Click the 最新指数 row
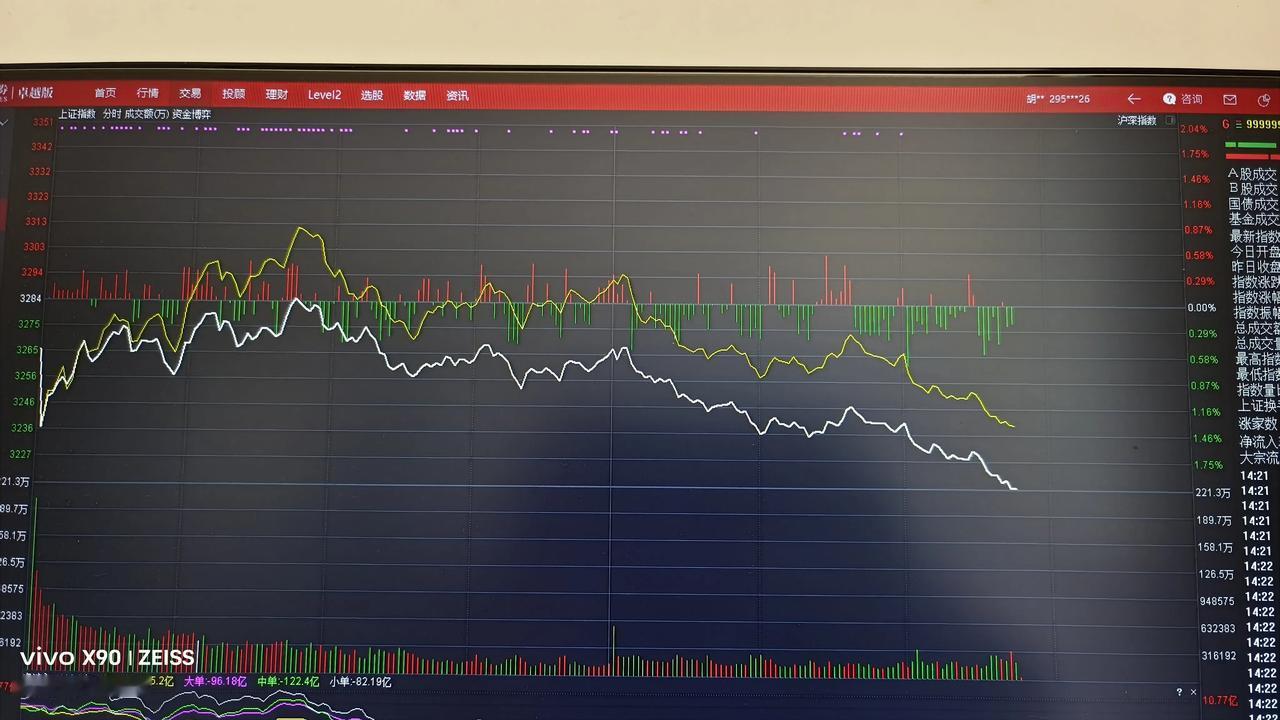Image resolution: width=1280 pixels, height=720 pixels. 1255,237
